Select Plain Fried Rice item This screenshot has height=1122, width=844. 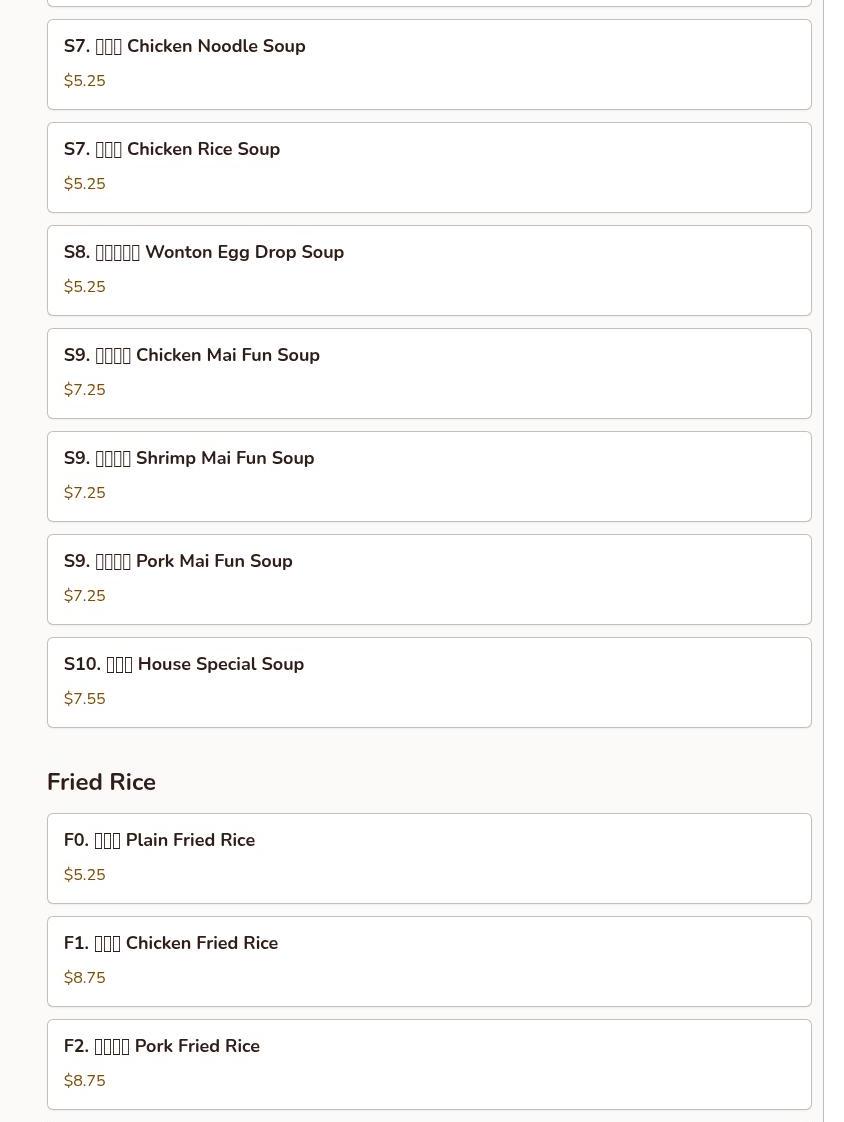pyautogui.click(x=429, y=858)
